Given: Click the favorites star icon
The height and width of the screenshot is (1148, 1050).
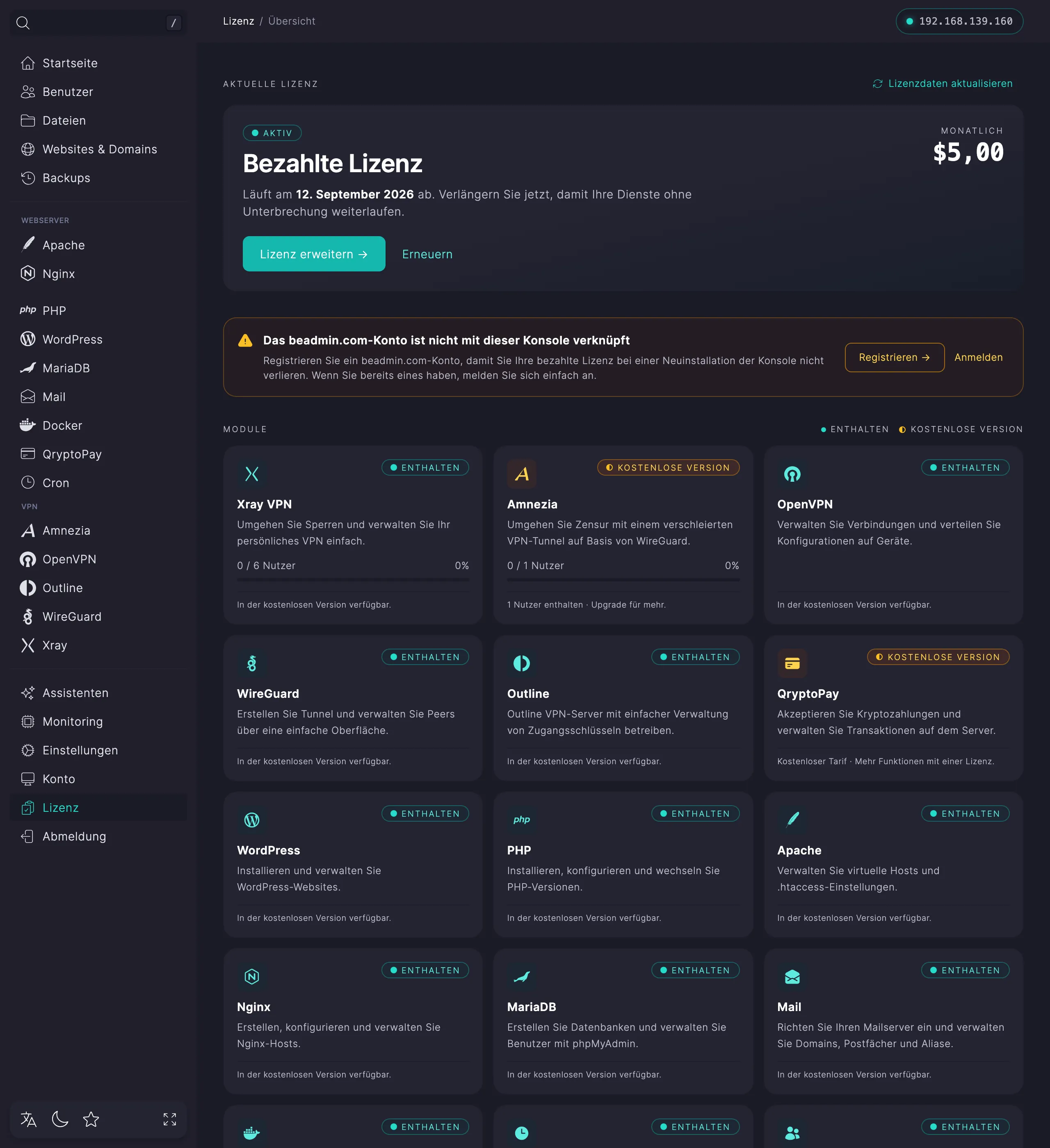Looking at the screenshot, I should [x=91, y=1119].
